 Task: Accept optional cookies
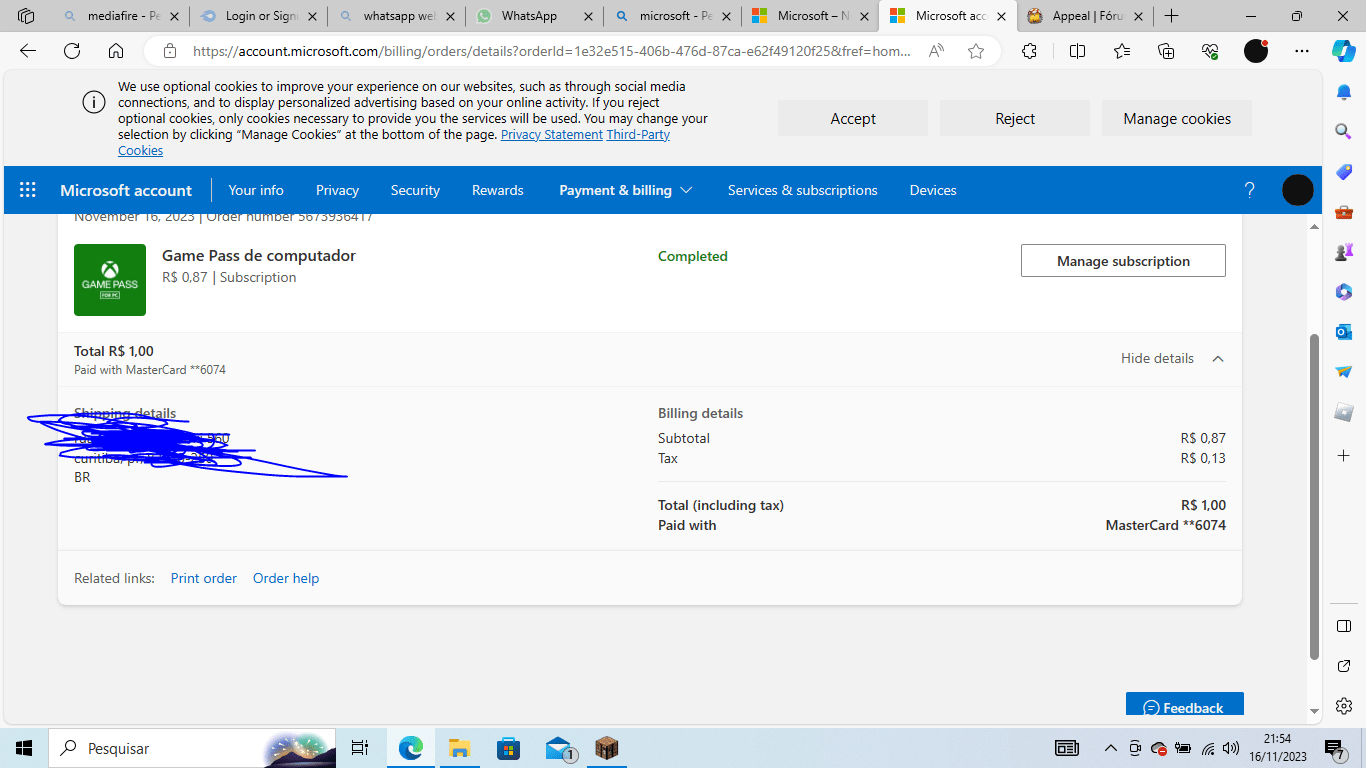[853, 118]
